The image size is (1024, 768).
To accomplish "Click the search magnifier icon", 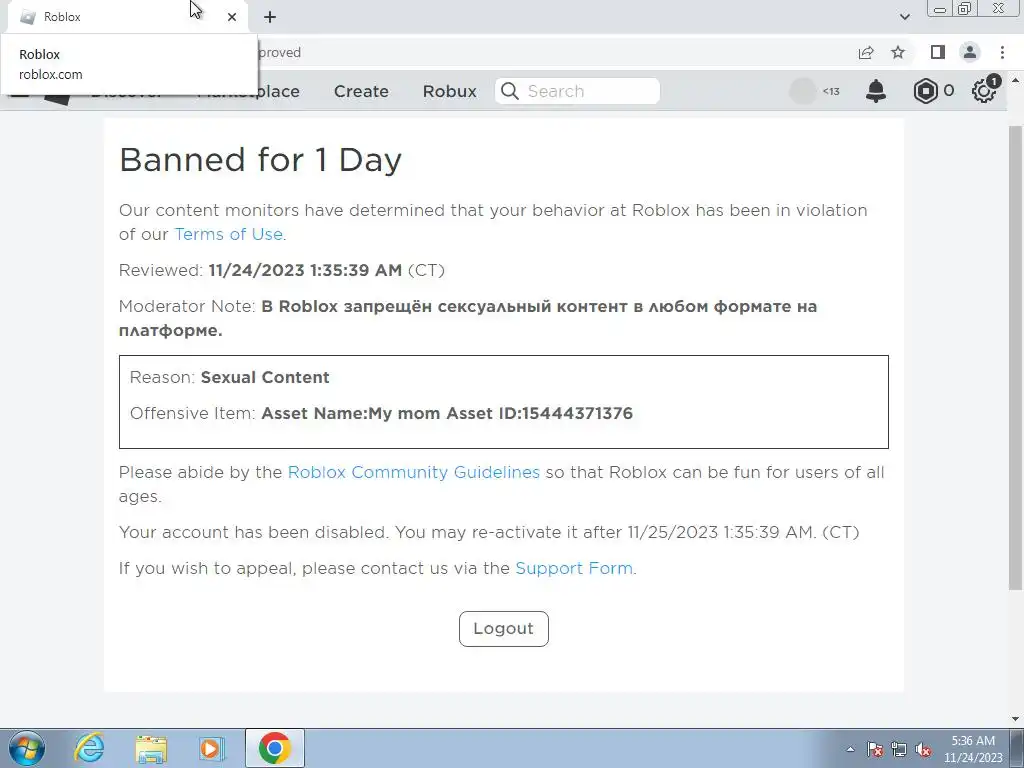I will pyautogui.click(x=509, y=91).
